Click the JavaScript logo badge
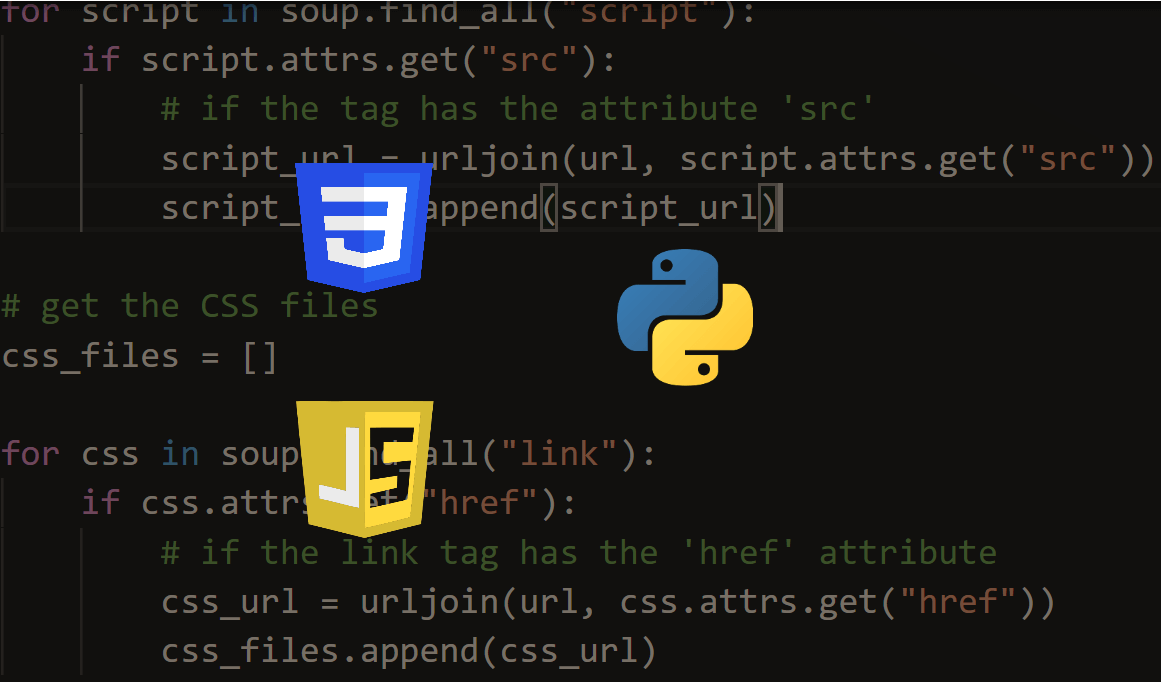 [x=365, y=462]
